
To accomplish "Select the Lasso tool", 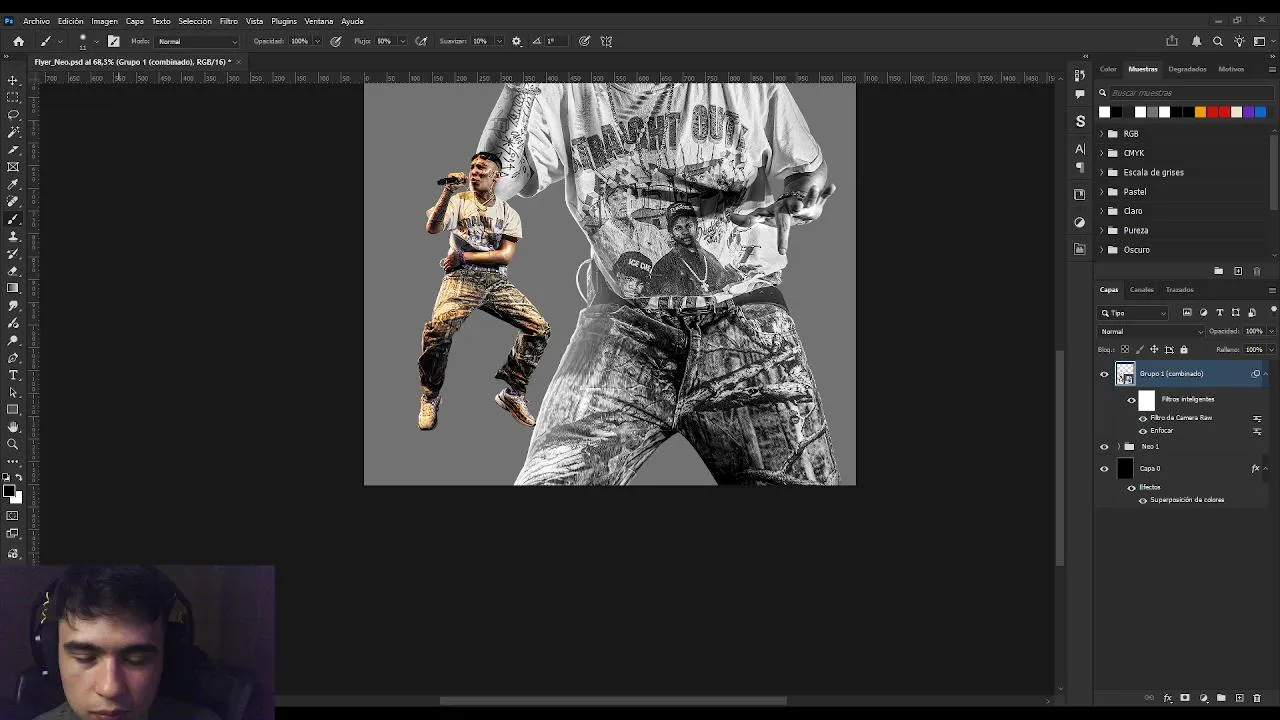I will pos(13,114).
